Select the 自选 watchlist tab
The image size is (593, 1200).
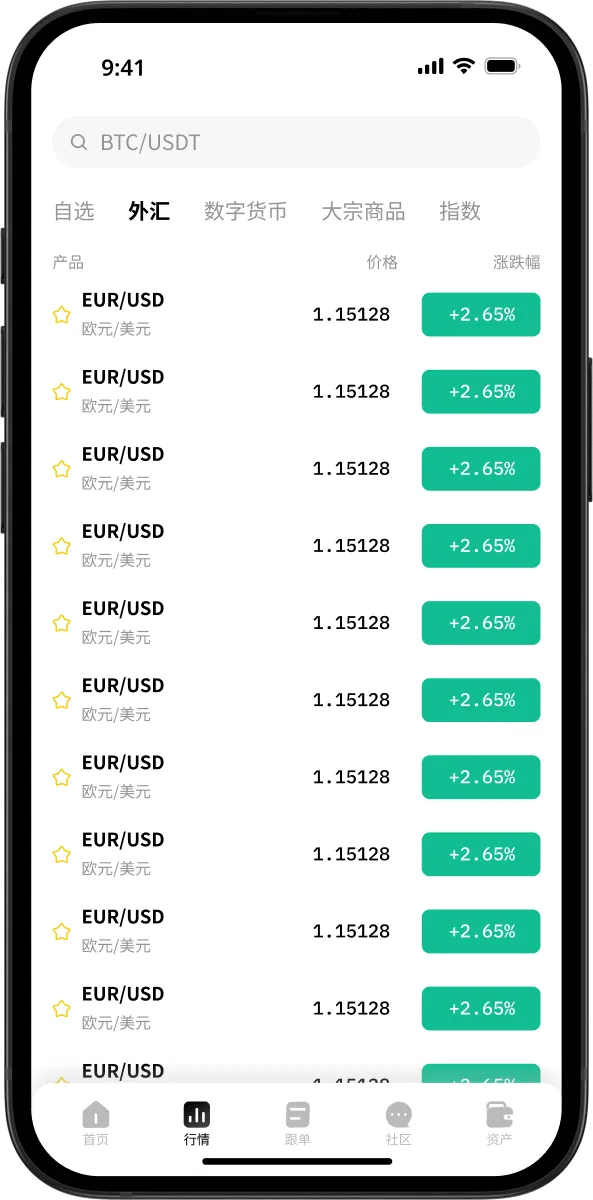pos(74,211)
